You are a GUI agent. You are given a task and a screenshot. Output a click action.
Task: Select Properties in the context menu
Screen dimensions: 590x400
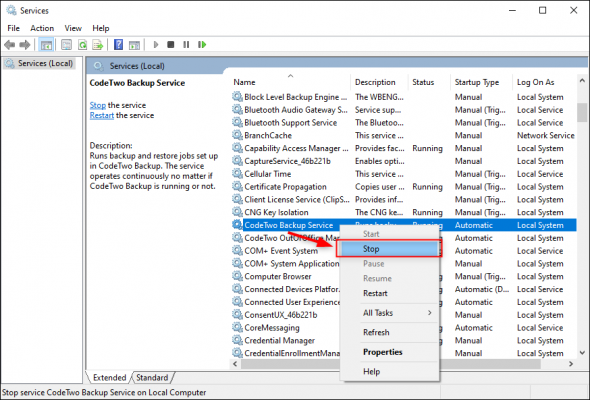tap(383, 352)
